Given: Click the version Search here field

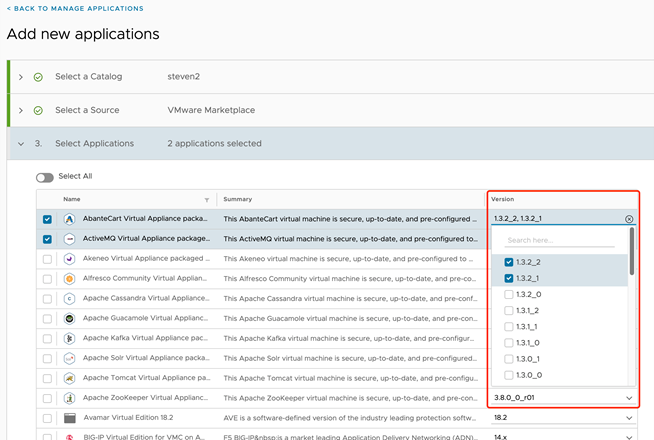Looking at the screenshot, I should click(x=559, y=241).
